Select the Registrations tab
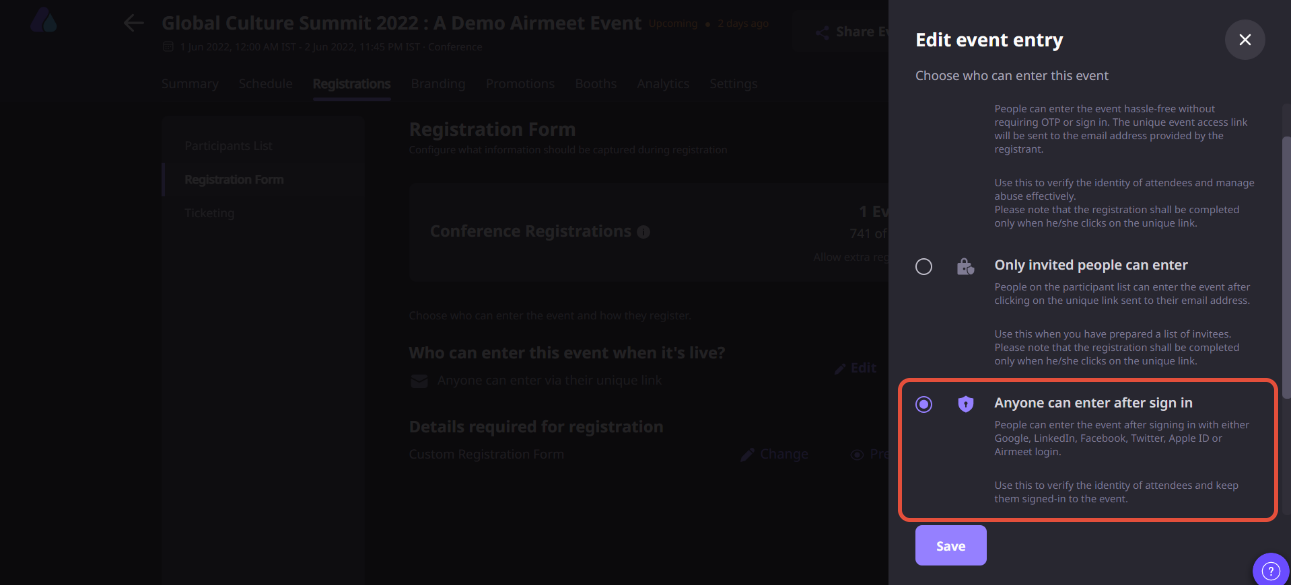Screen dimensions: 1291x585 (x=352, y=84)
